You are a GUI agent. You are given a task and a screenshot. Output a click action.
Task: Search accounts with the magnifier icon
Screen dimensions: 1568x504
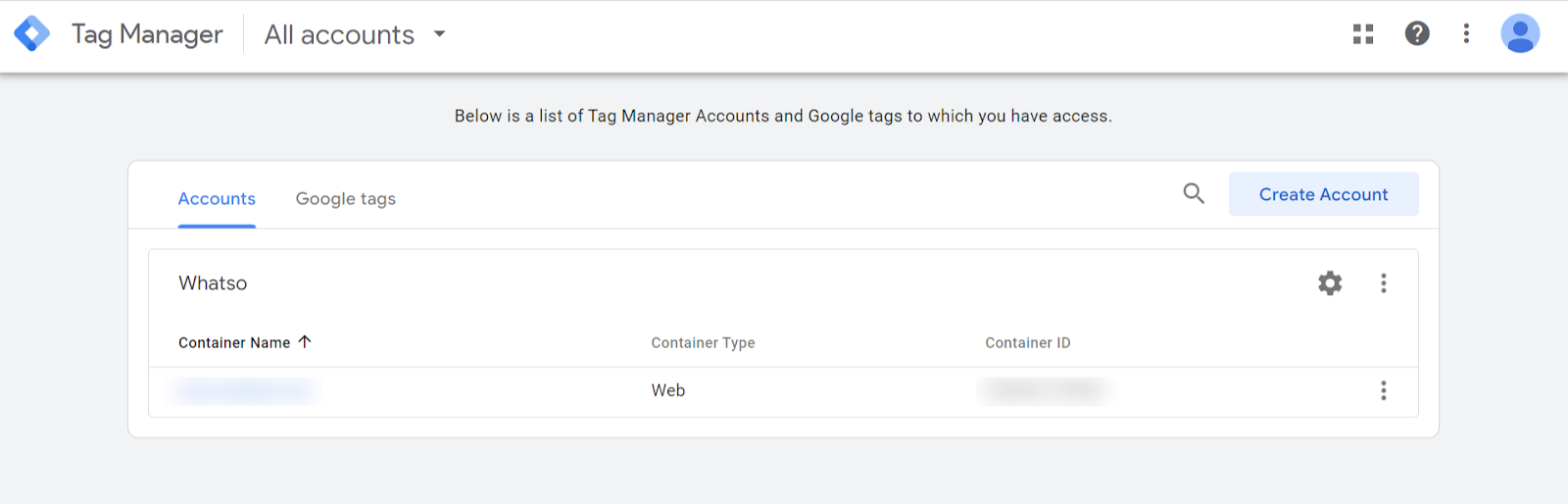pos(1194,193)
